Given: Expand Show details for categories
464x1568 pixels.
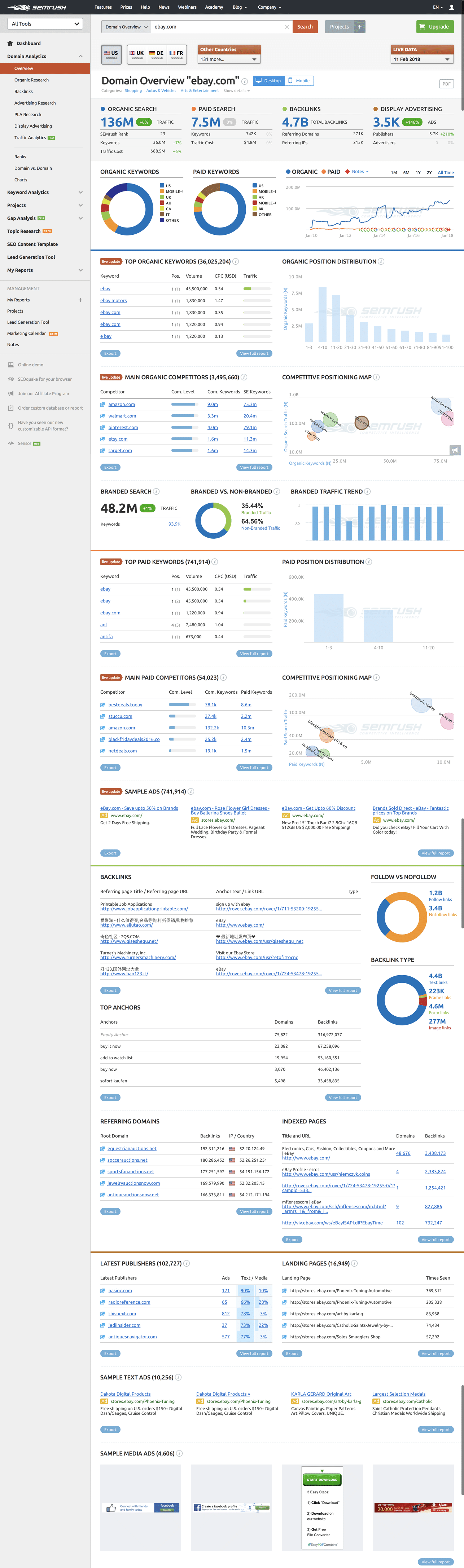Looking at the screenshot, I should tap(237, 91).
